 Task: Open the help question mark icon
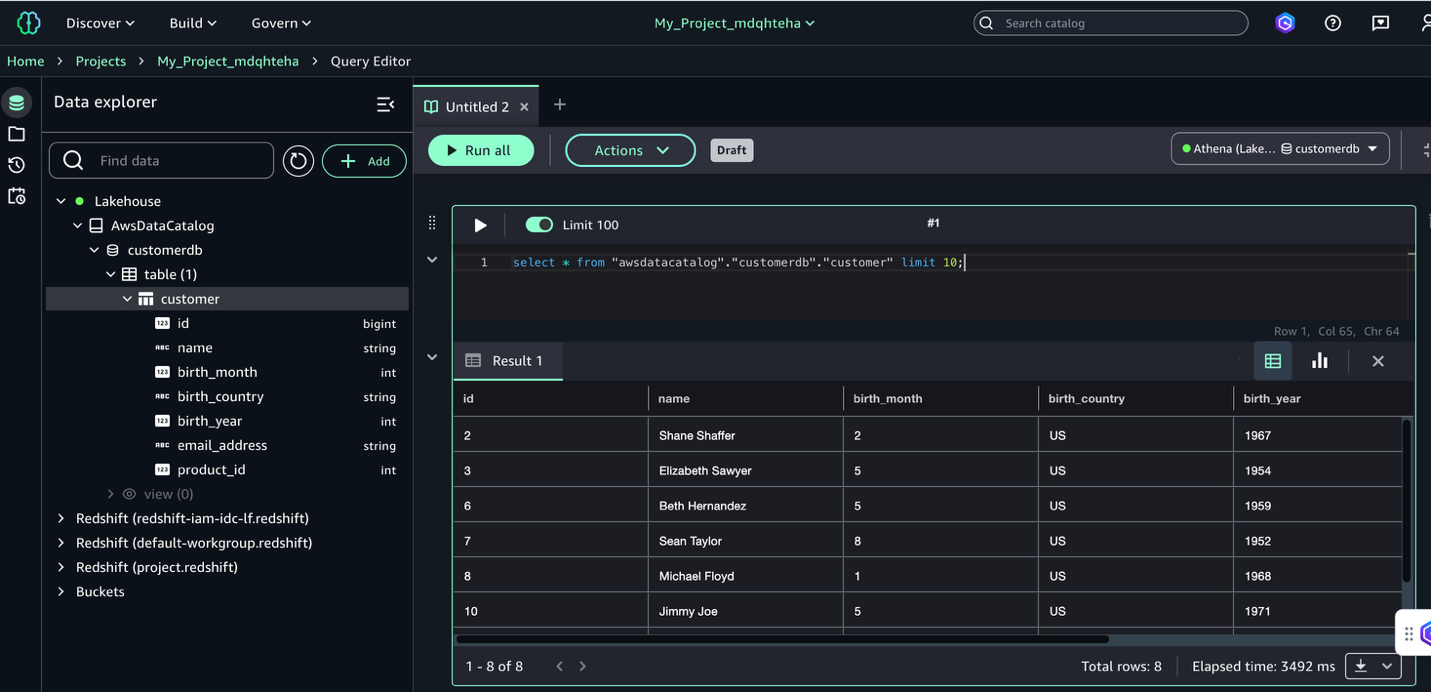click(x=1332, y=23)
